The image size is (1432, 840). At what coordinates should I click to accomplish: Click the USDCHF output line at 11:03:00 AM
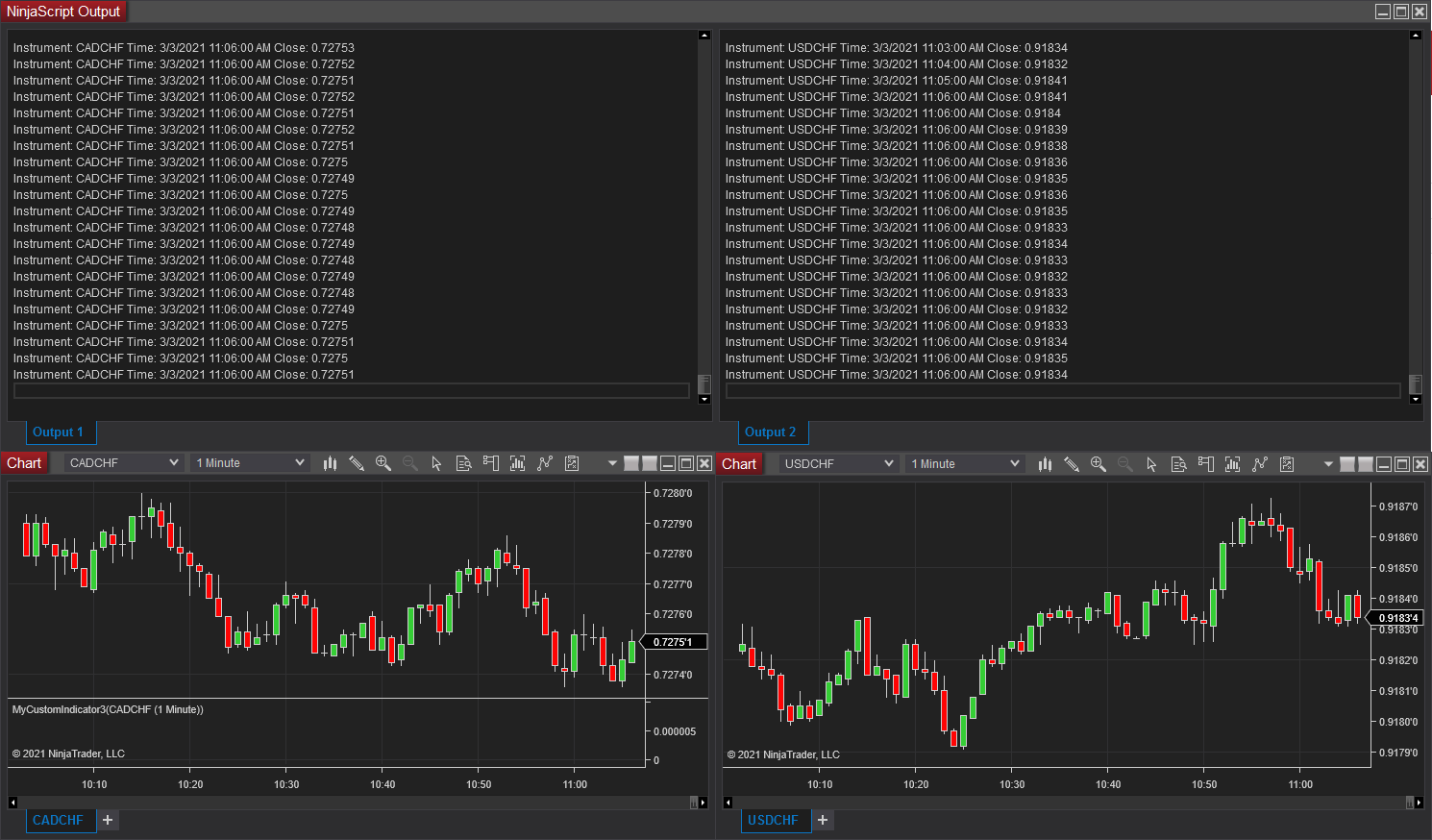897,48
